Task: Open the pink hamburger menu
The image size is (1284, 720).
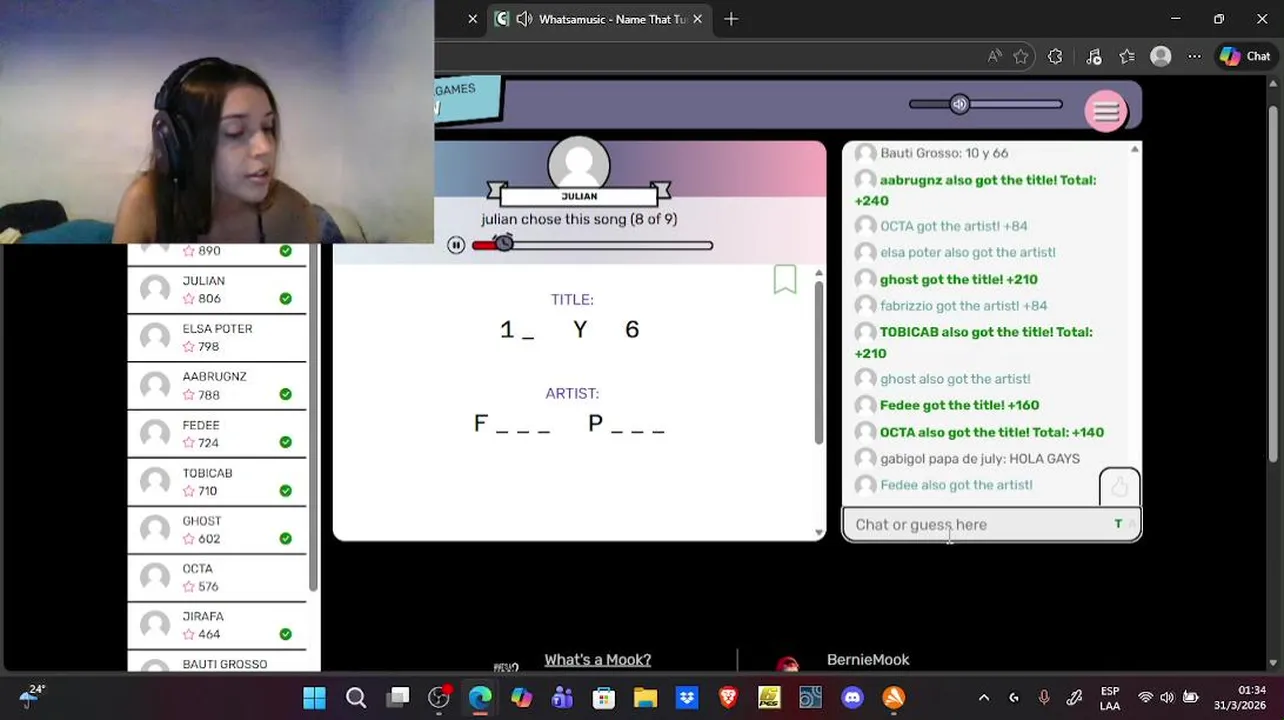Action: click(x=1106, y=112)
